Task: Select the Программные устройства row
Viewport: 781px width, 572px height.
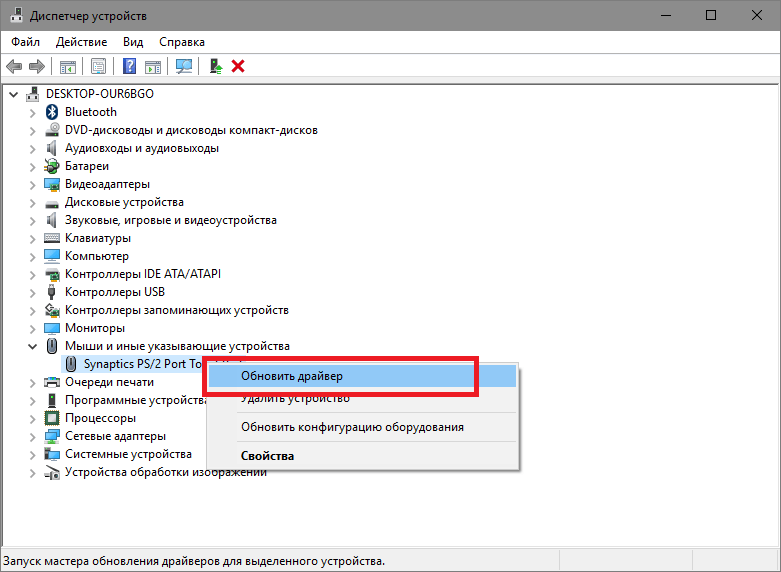Action: pos(136,400)
